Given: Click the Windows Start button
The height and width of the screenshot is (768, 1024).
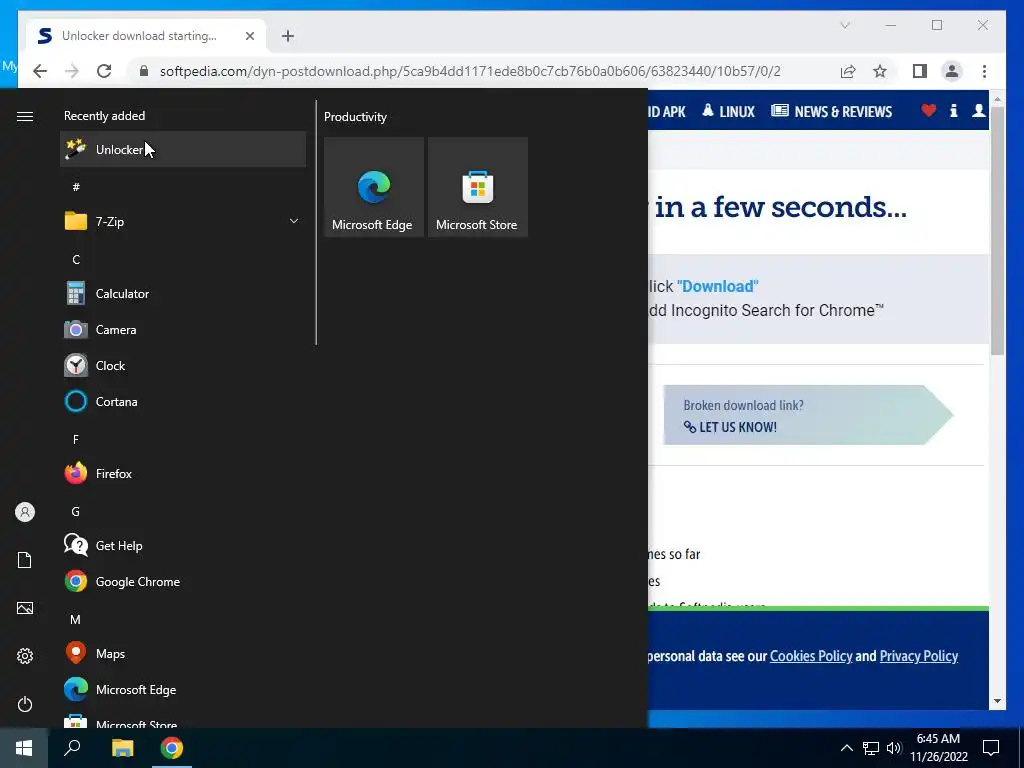Looking at the screenshot, I should (x=24, y=748).
